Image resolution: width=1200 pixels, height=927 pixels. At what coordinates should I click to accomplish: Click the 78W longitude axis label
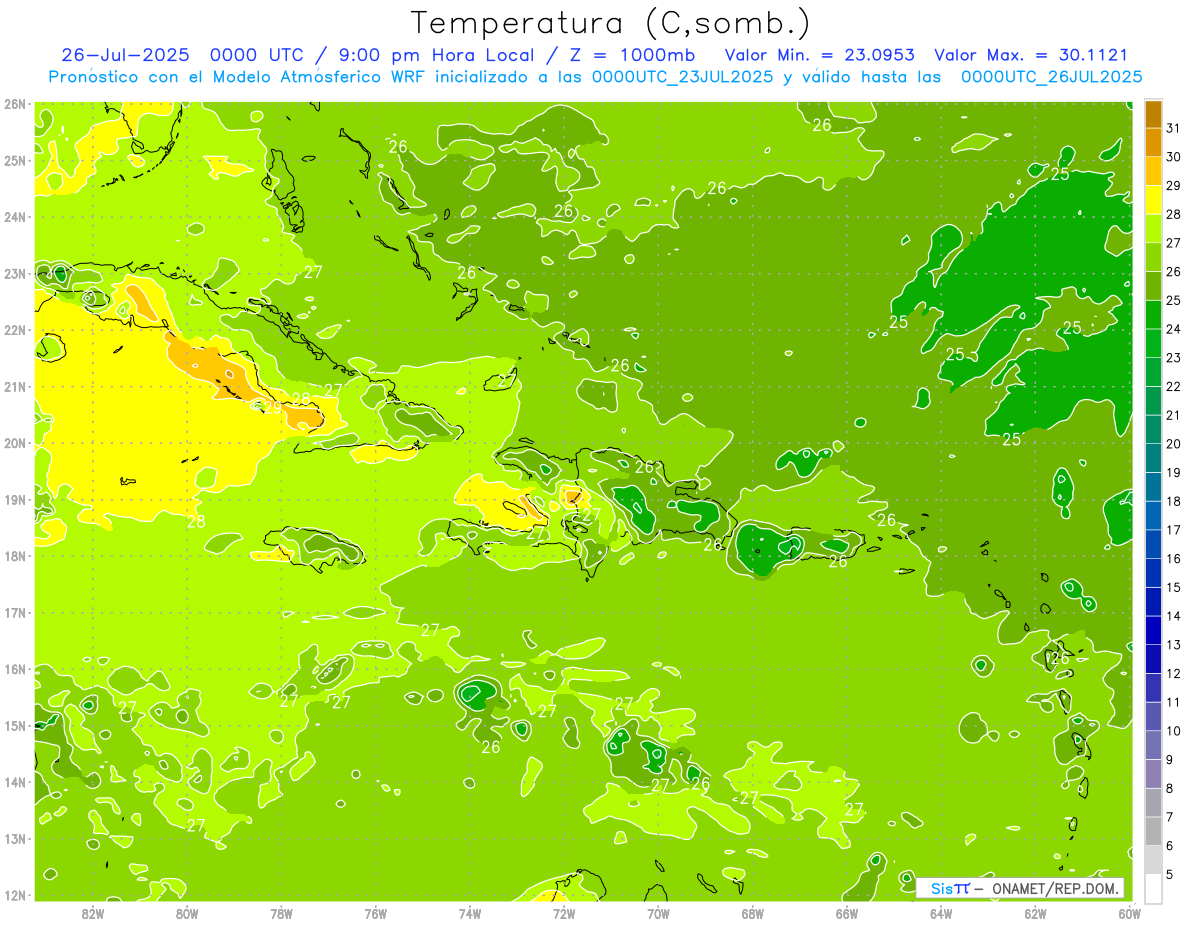[x=281, y=913]
